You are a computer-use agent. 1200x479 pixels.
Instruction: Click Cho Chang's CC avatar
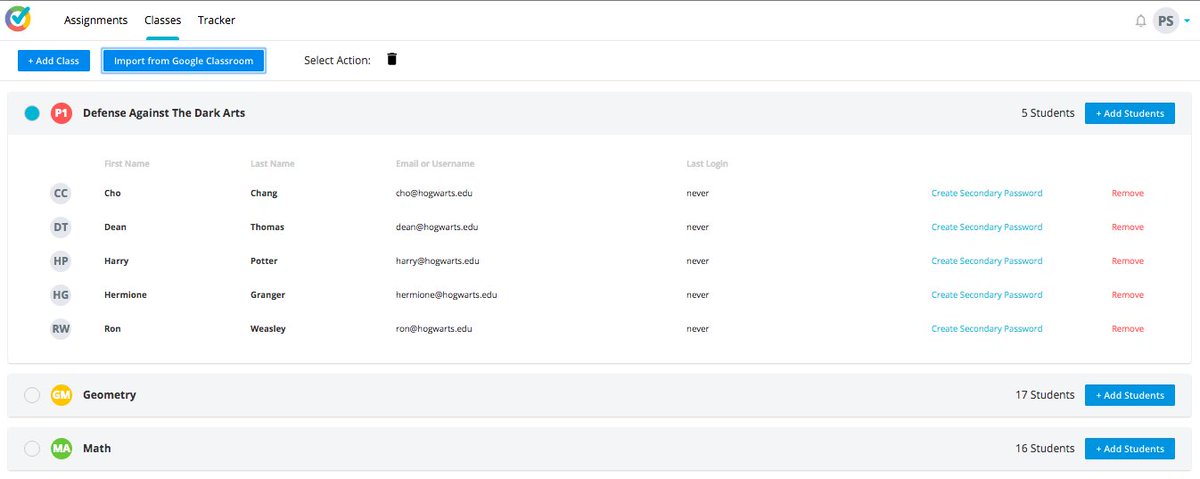61,193
